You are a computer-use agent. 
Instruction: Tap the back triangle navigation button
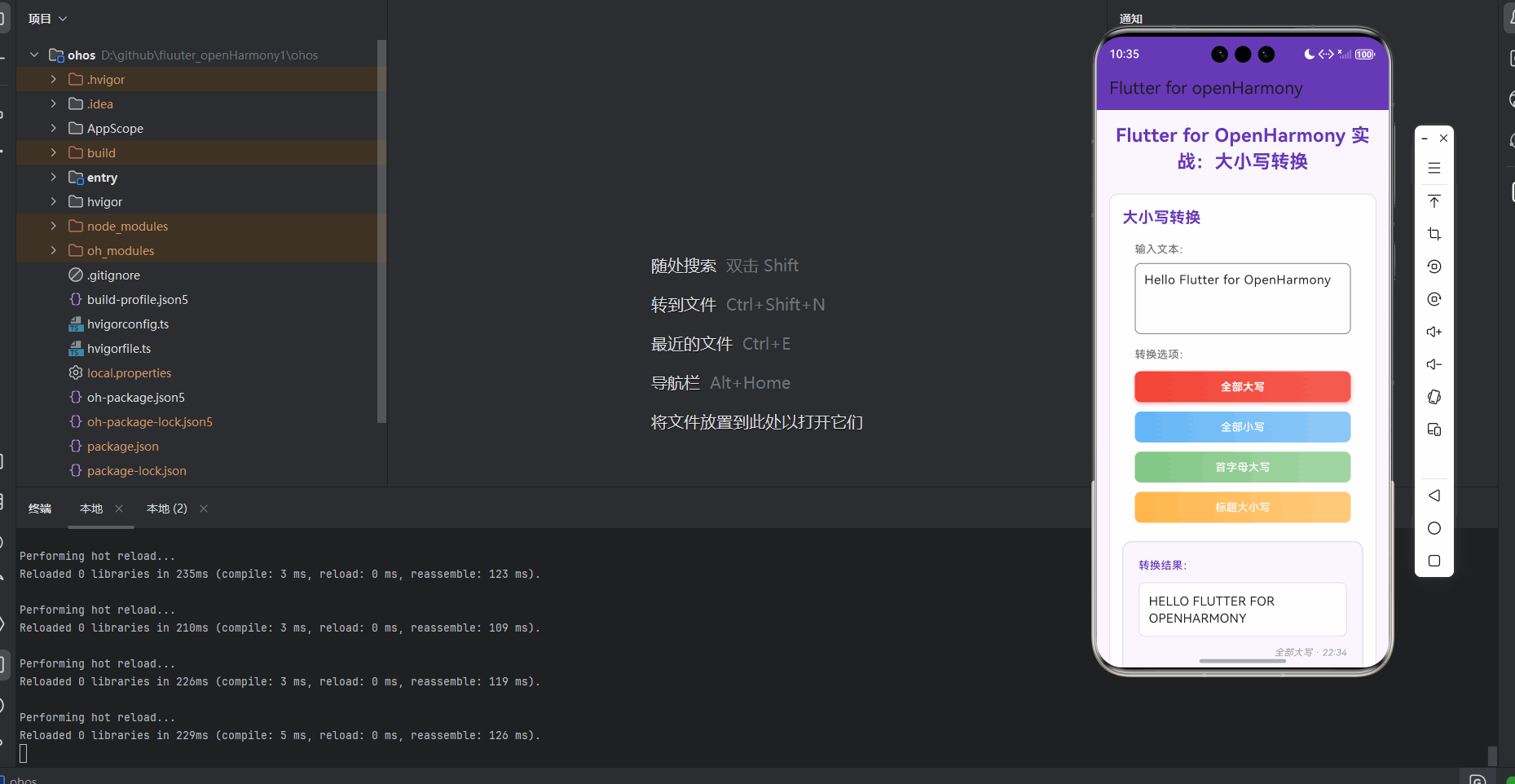pyautogui.click(x=1434, y=496)
